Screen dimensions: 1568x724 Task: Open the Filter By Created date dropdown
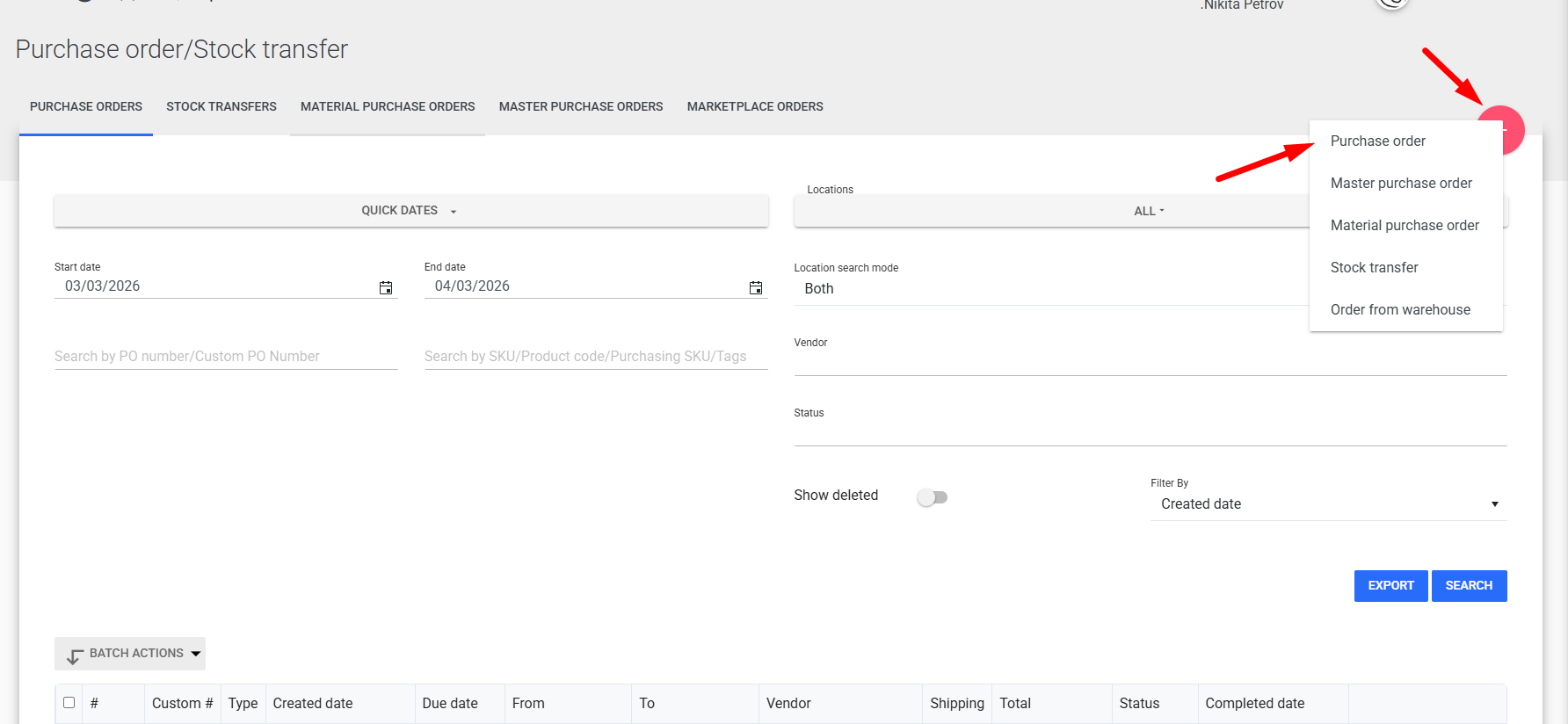(1327, 504)
